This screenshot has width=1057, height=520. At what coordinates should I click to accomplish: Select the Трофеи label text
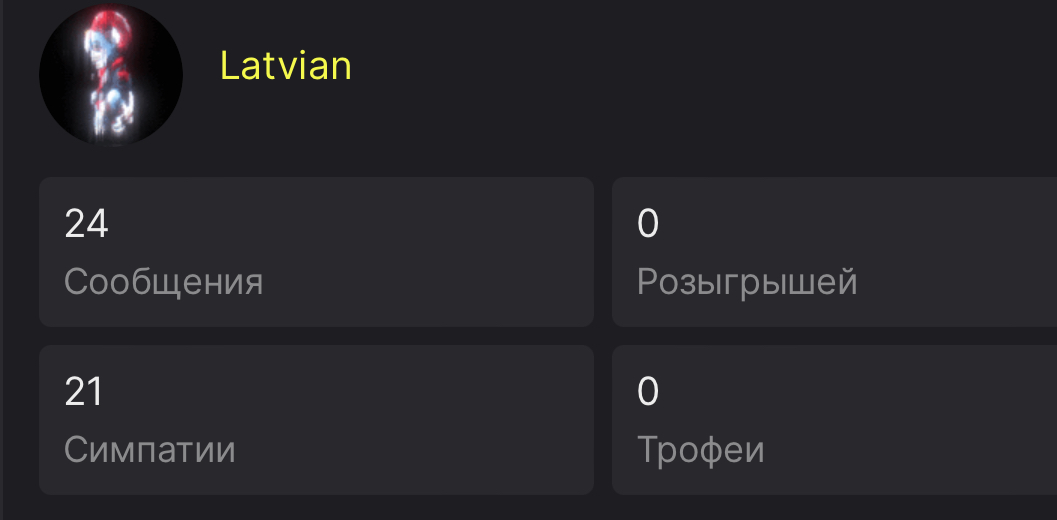pyautogui.click(x=700, y=450)
